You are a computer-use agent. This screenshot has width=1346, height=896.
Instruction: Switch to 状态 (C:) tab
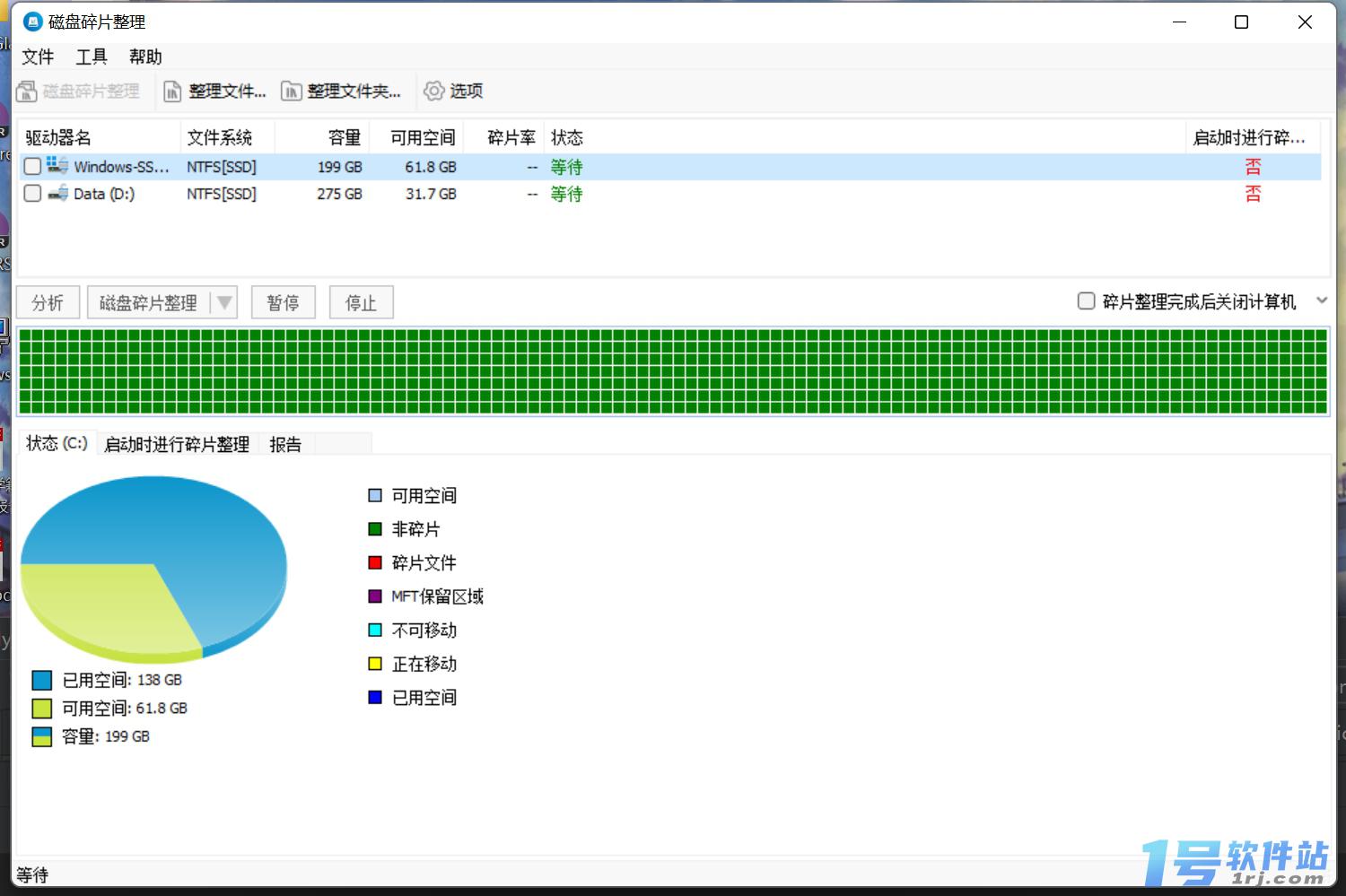pyautogui.click(x=57, y=443)
